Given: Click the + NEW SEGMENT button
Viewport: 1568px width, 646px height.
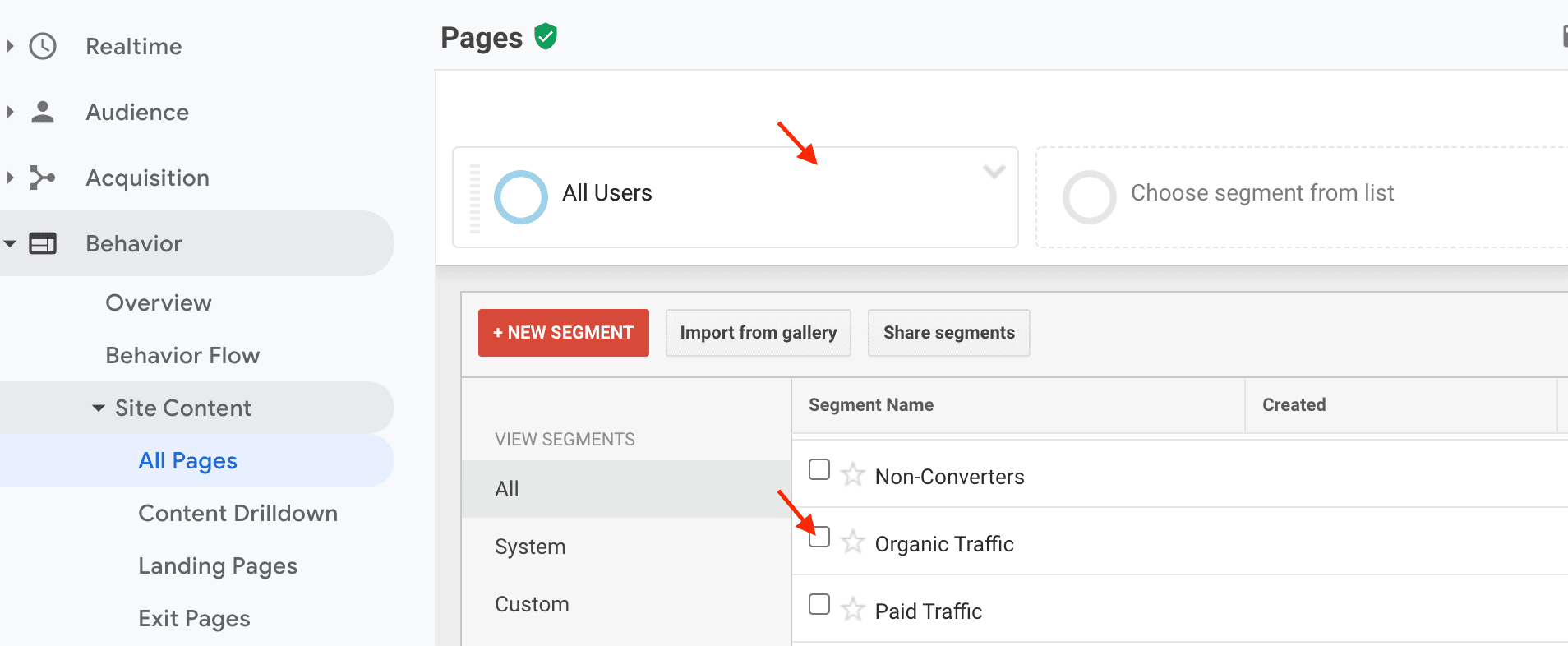Looking at the screenshot, I should pyautogui.click(x=564, y=333).
